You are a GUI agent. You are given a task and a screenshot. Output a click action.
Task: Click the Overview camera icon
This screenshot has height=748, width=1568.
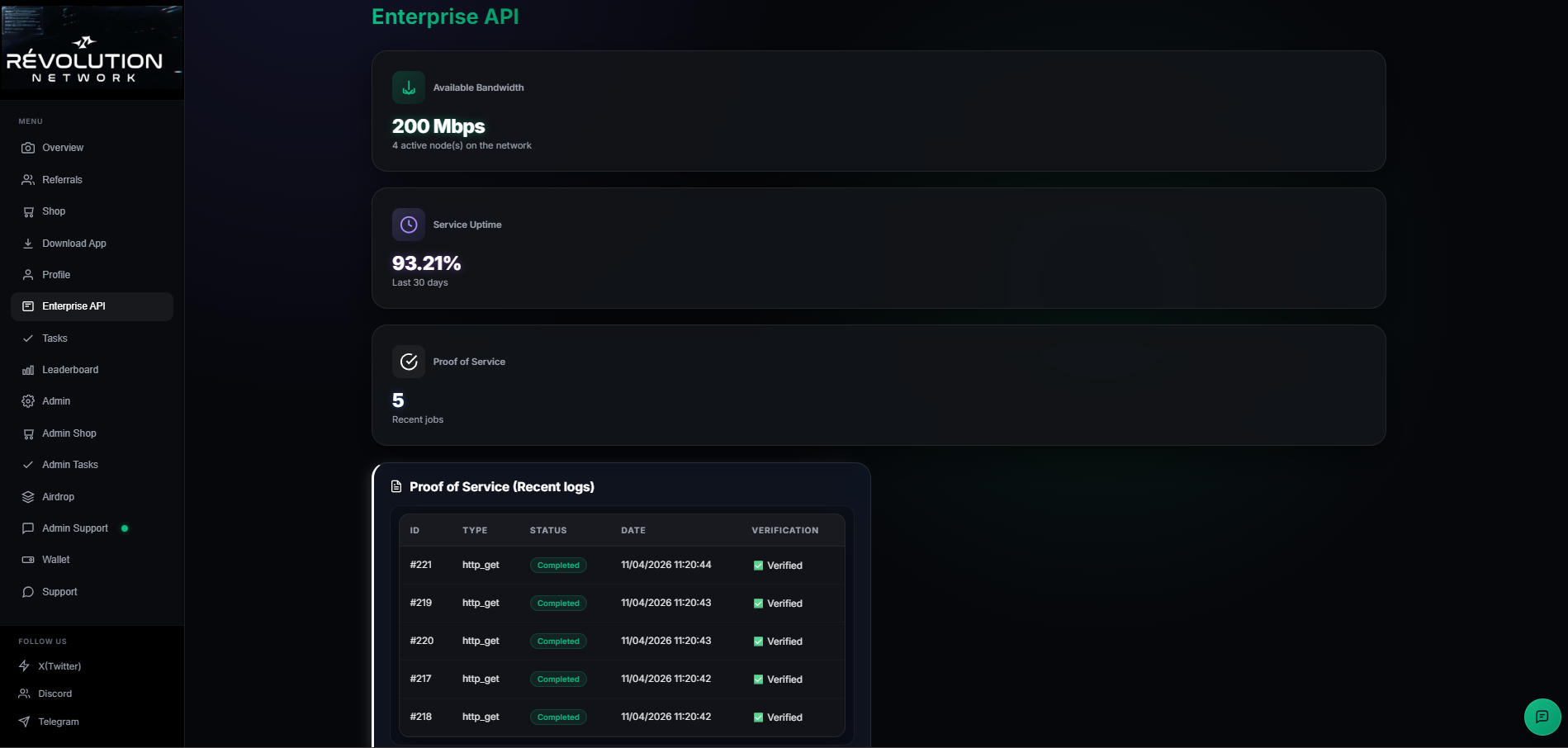tap(28, 148)
